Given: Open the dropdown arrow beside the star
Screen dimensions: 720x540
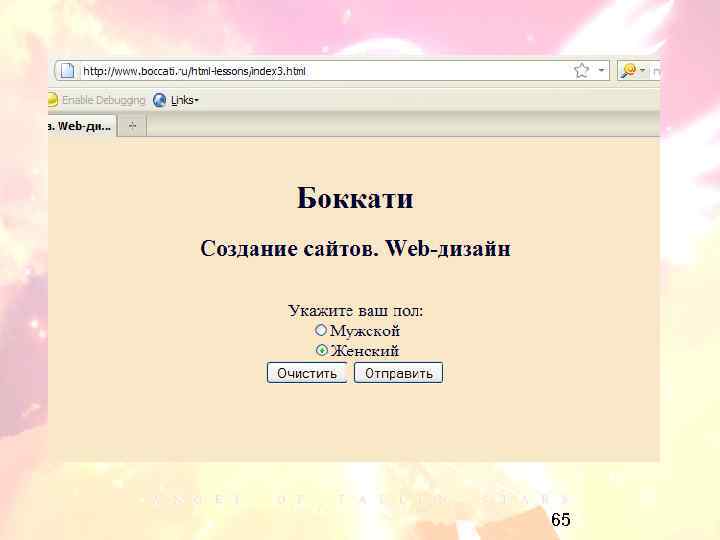Looking at the screenshot, I should [x=601, y=70].
